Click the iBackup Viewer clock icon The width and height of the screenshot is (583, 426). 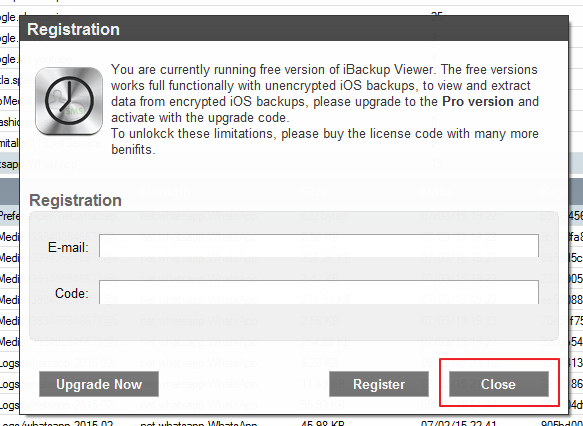(x=69, y=101)
